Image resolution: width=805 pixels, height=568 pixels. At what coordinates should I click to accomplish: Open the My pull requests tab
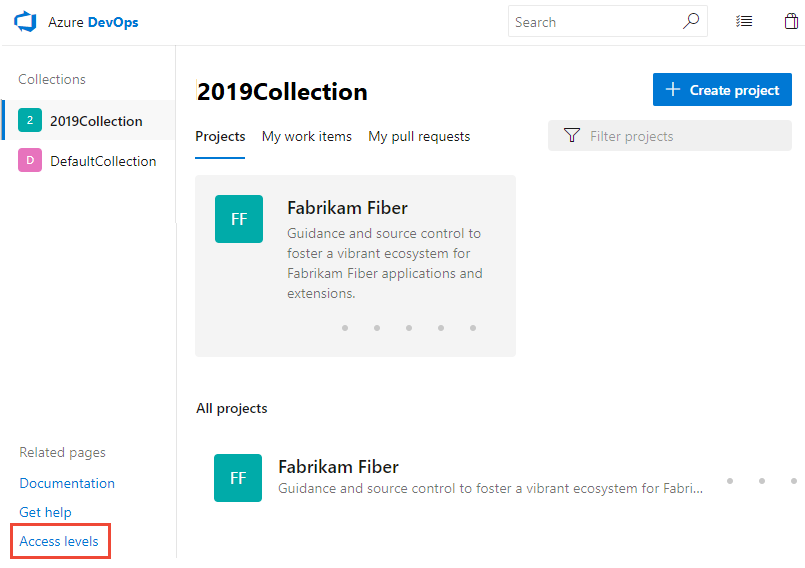pos(419,136)
